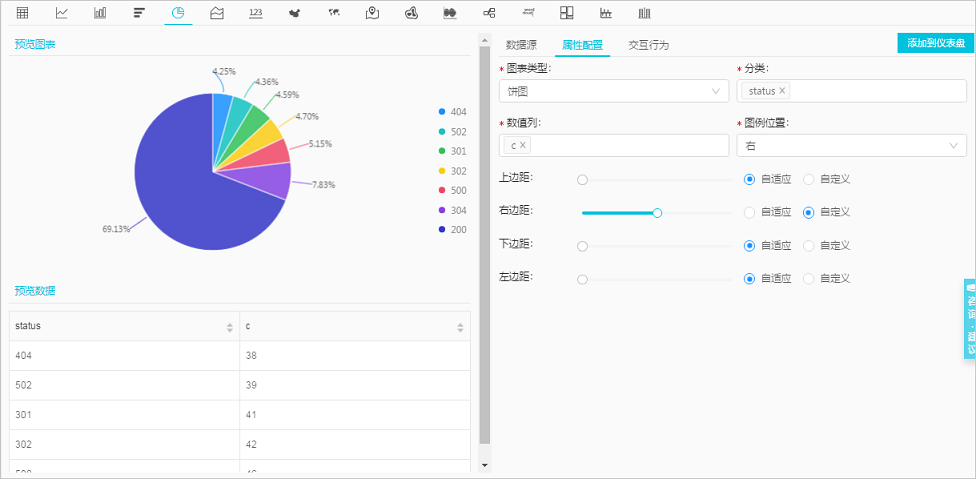
Task: Click the 左边距 slider handle
Action: pyautogui.click(x=583, y=279)
